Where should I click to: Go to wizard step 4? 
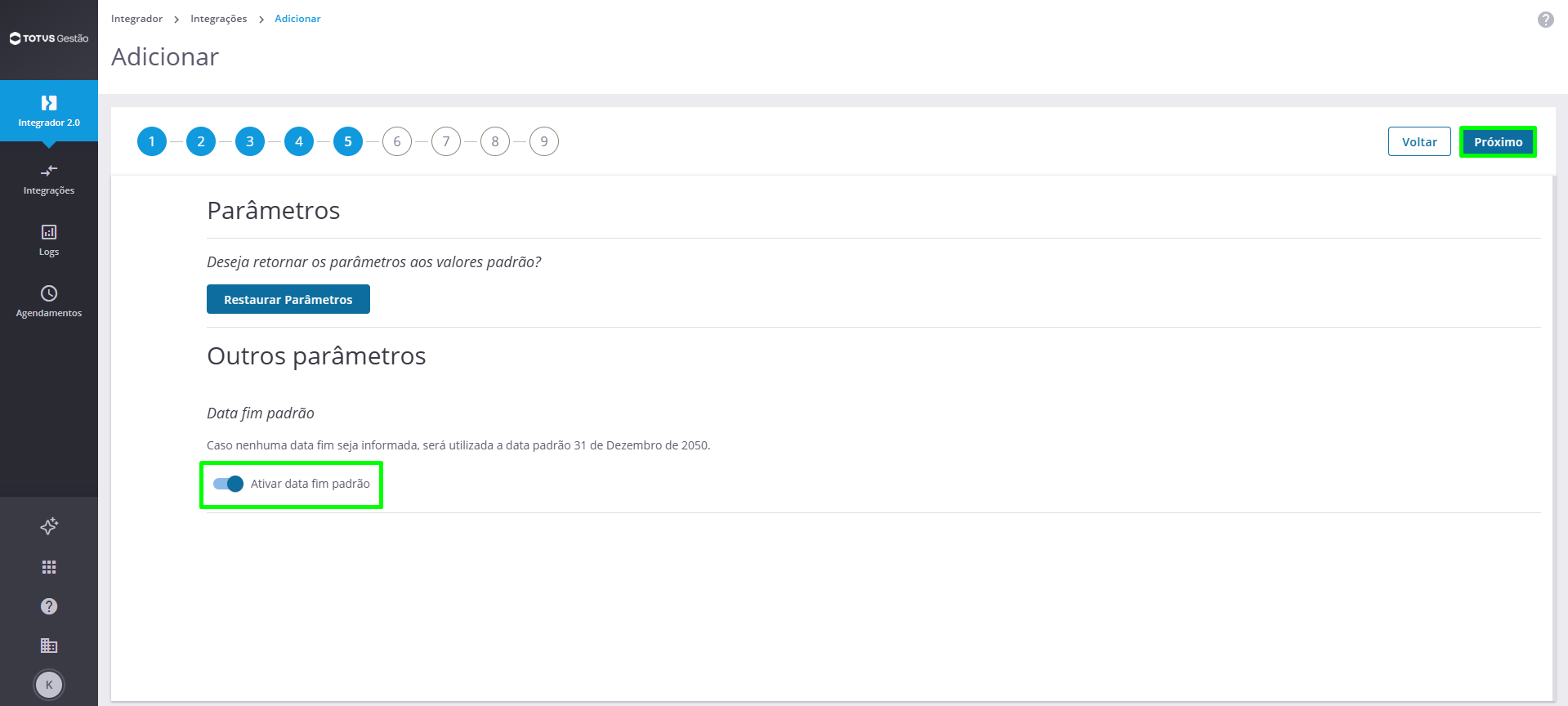299,141
